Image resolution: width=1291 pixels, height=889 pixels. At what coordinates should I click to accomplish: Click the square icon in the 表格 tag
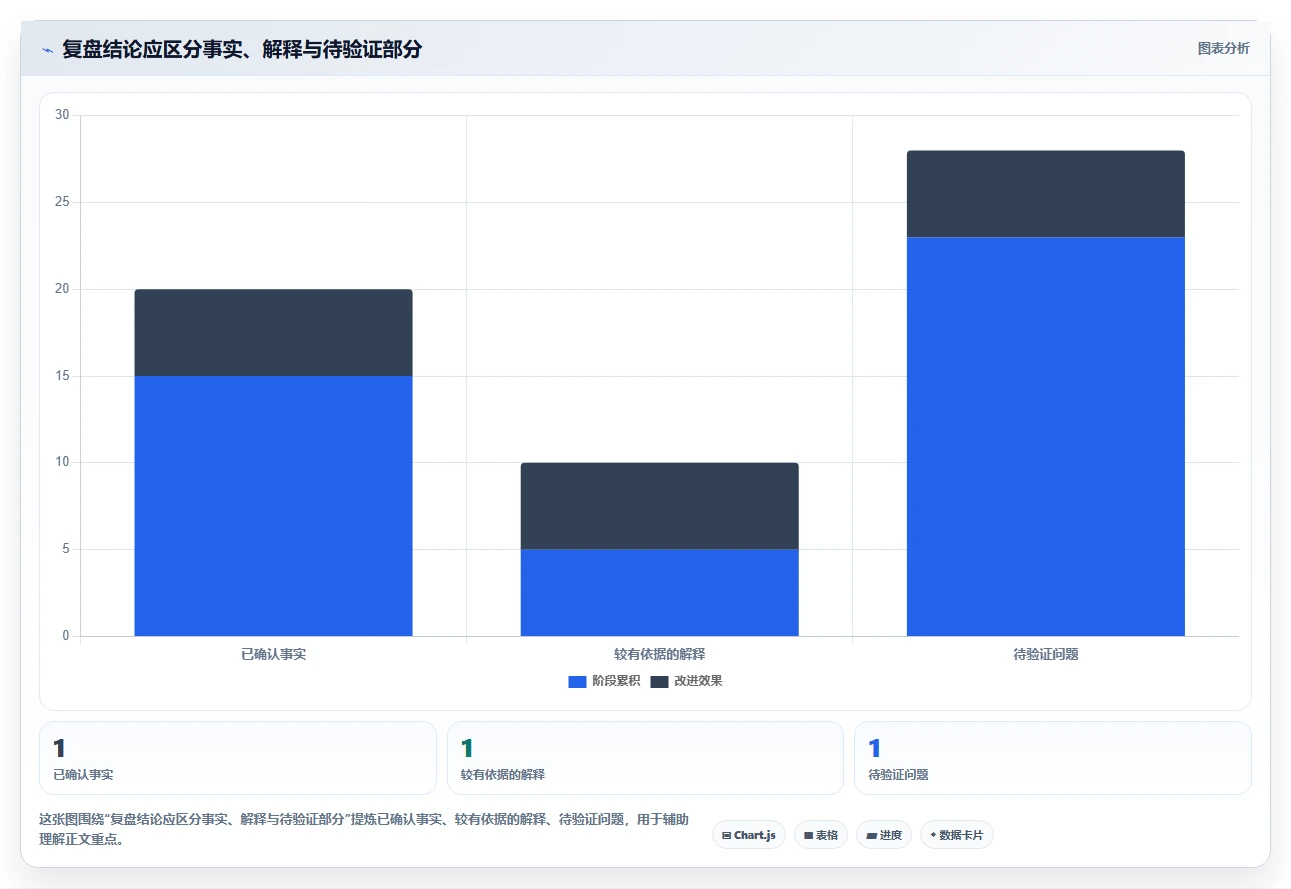pos(808,835)
